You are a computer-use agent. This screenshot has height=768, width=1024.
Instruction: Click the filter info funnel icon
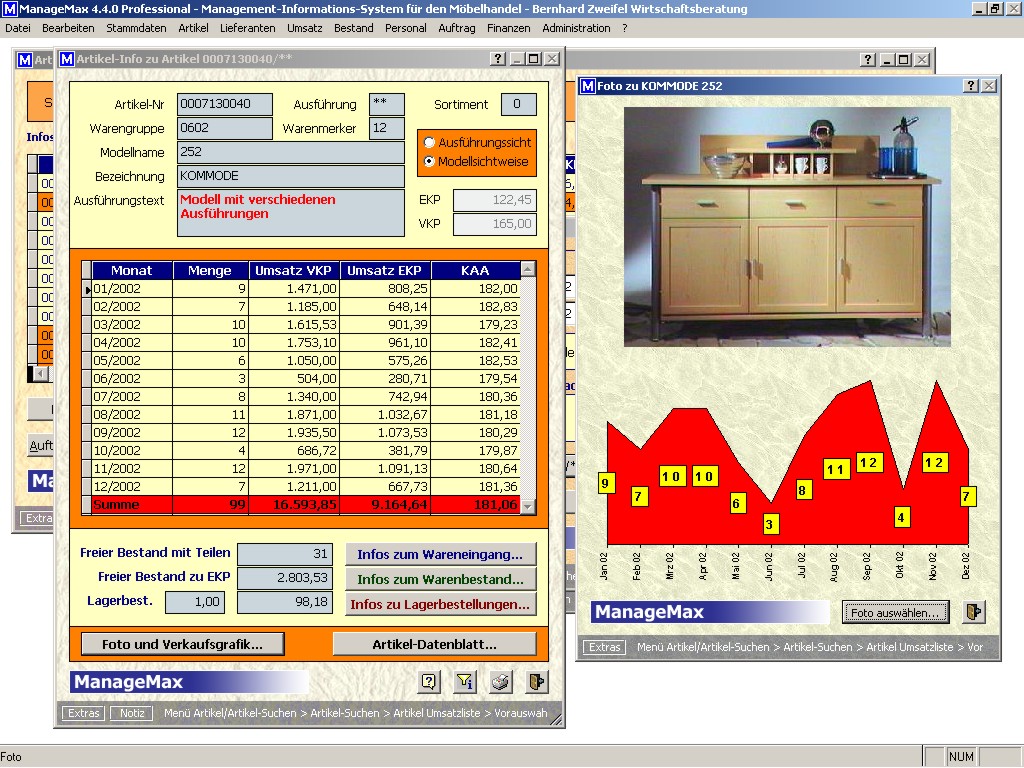coord(465,682)
